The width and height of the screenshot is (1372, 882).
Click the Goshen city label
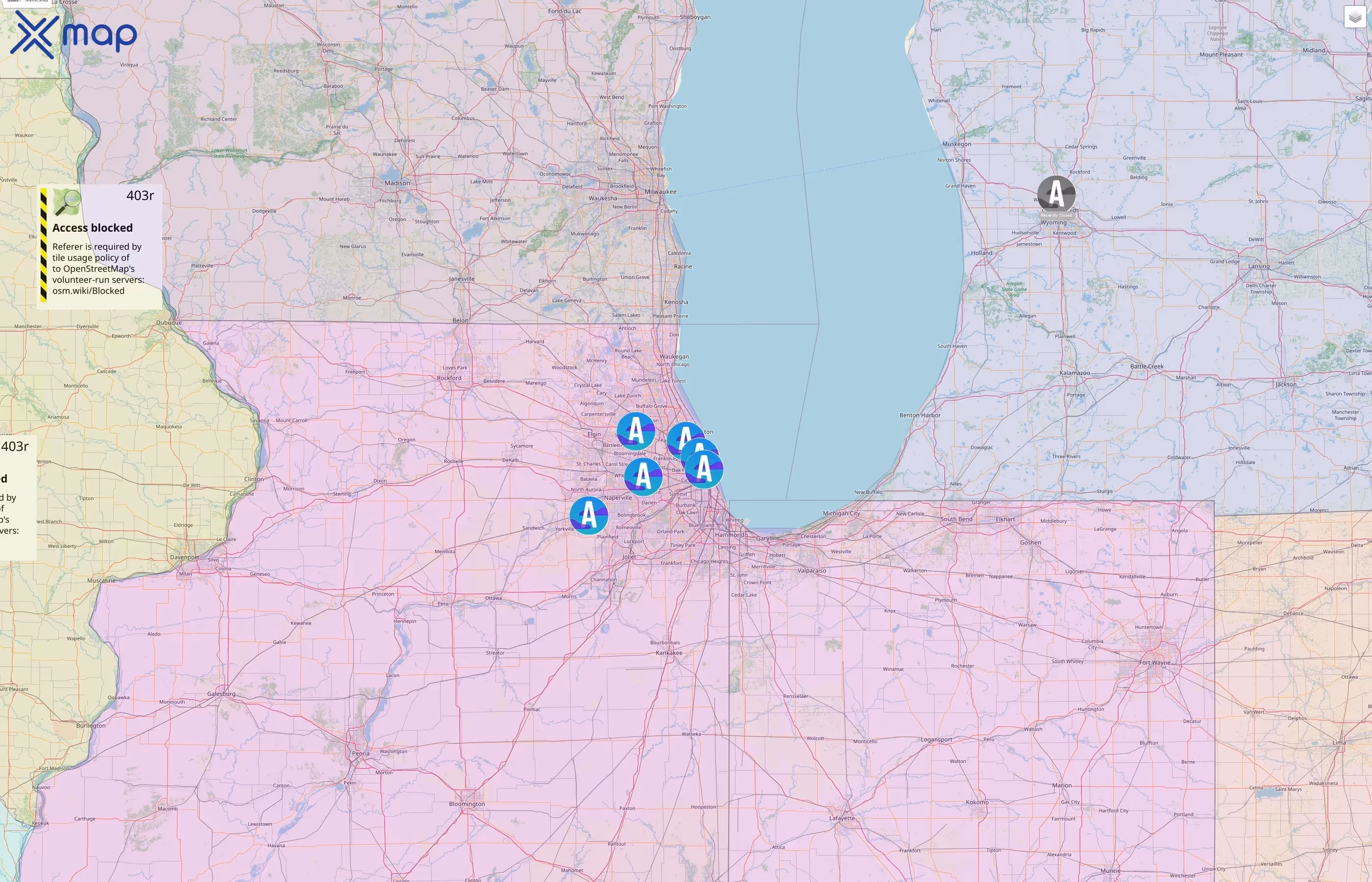pyautogui.click(x=1030, y=542)
